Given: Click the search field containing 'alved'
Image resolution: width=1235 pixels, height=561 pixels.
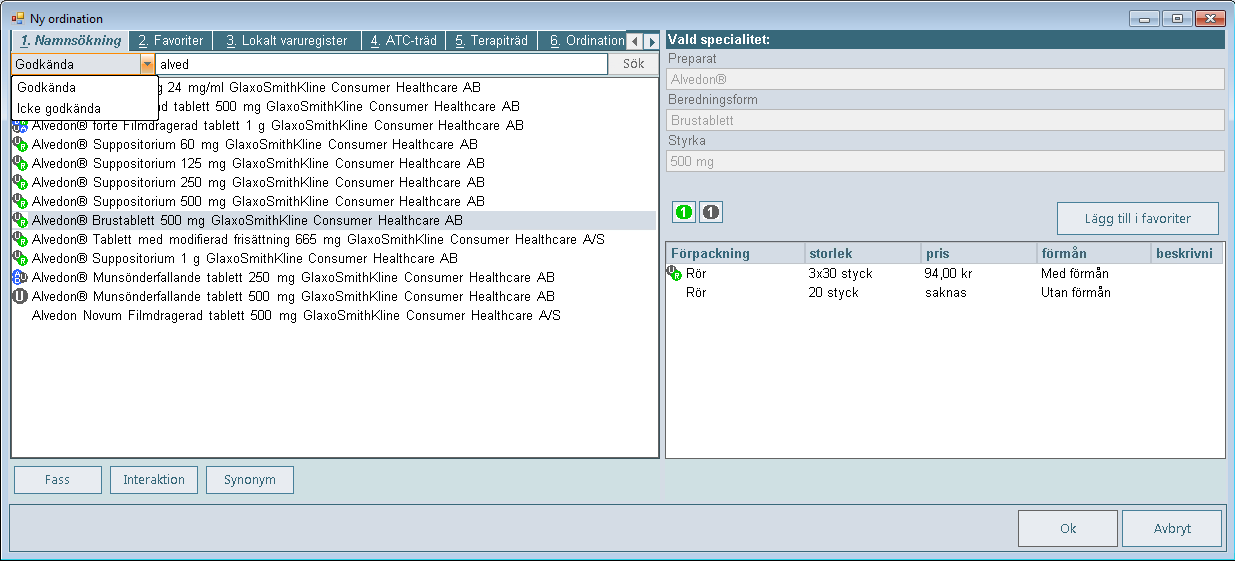Looking at the screenshot, I should pos(382,64).
